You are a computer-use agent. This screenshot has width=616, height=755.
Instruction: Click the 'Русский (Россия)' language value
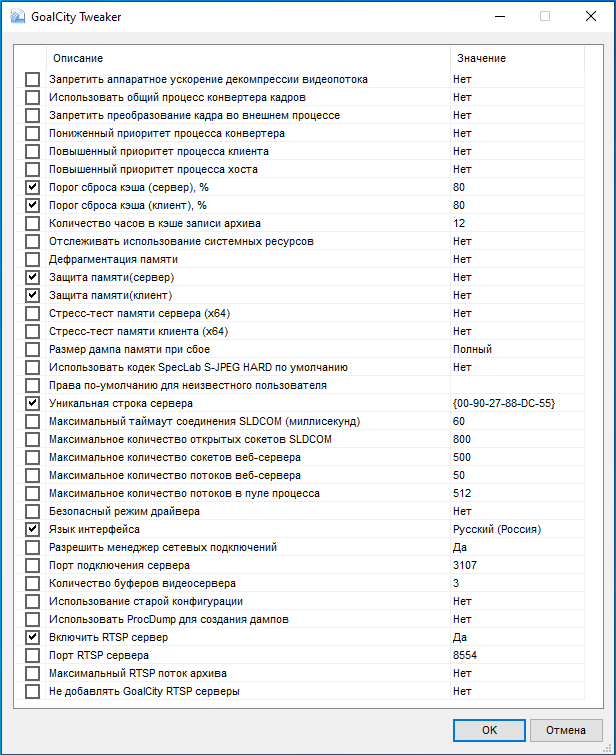point(497,530)
